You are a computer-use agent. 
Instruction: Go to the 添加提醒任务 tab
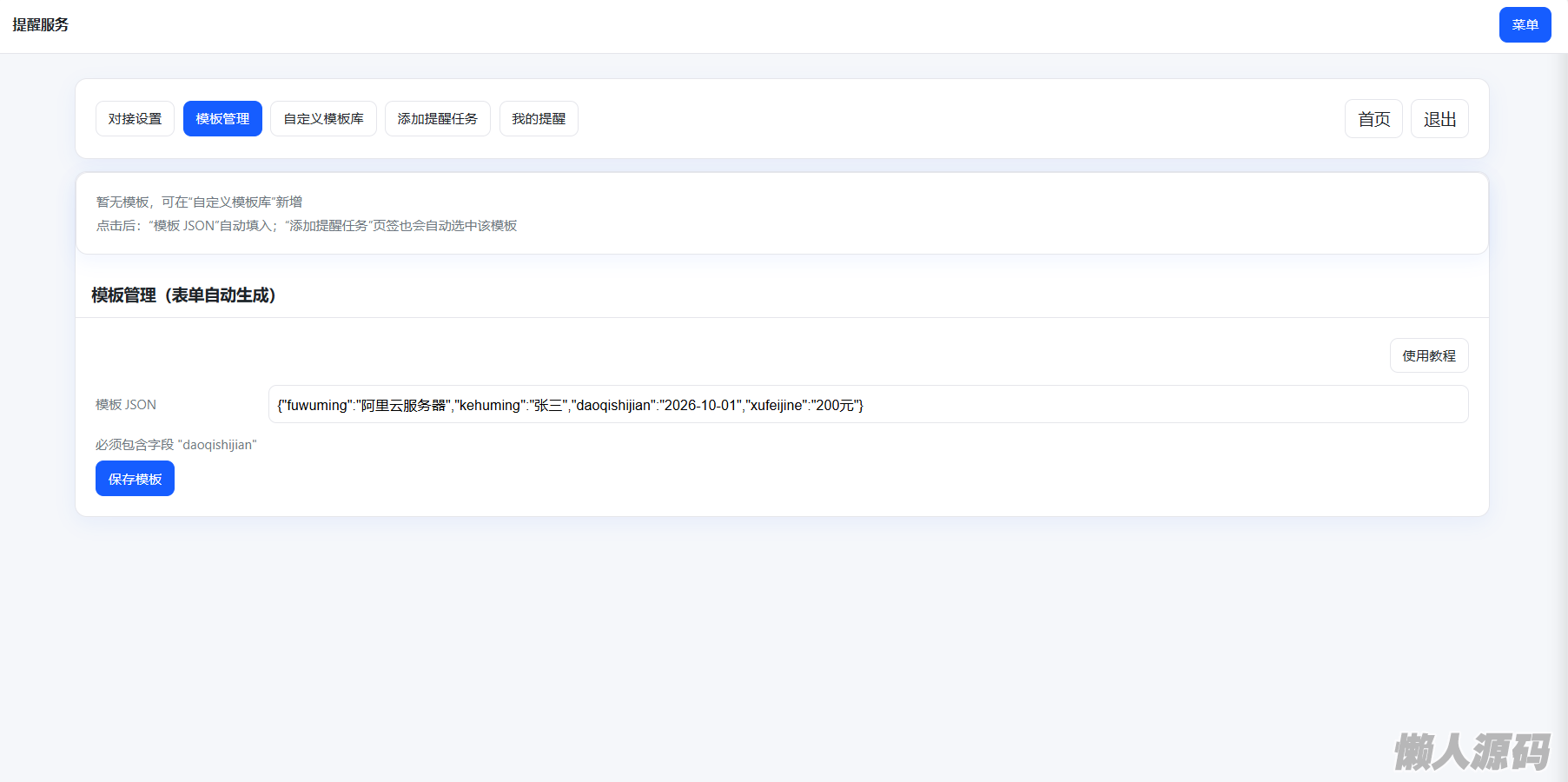[x=438, y=119]
